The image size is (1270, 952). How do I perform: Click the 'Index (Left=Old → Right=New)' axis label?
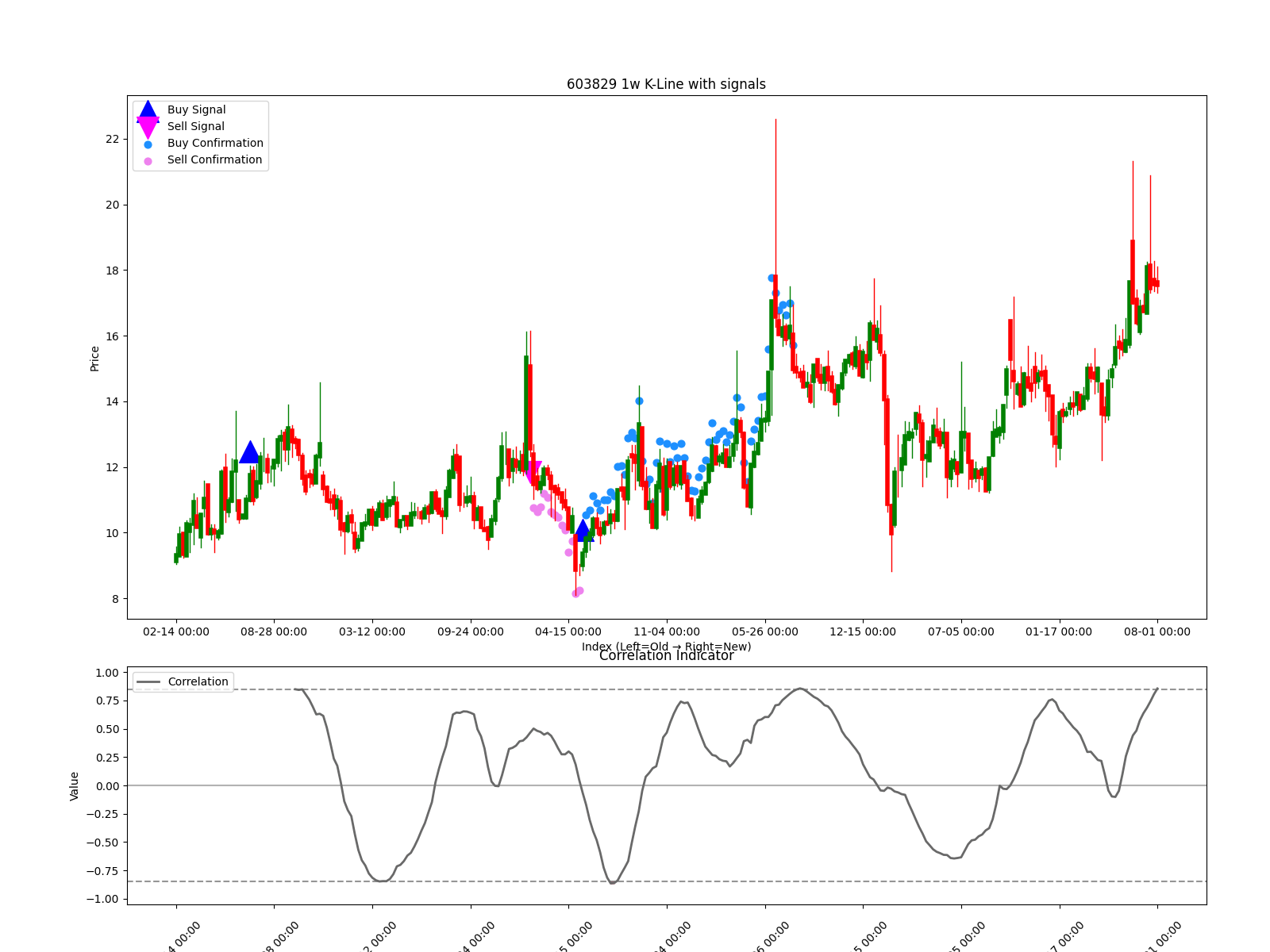(666, 647)
